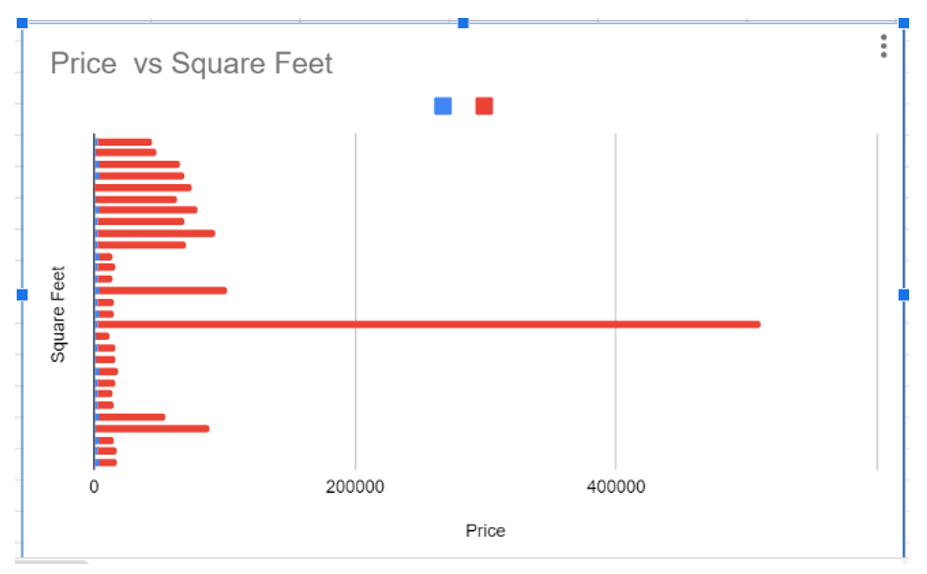927x574 pixels.
Task: Click the red legend swatch
Action: 484,106
